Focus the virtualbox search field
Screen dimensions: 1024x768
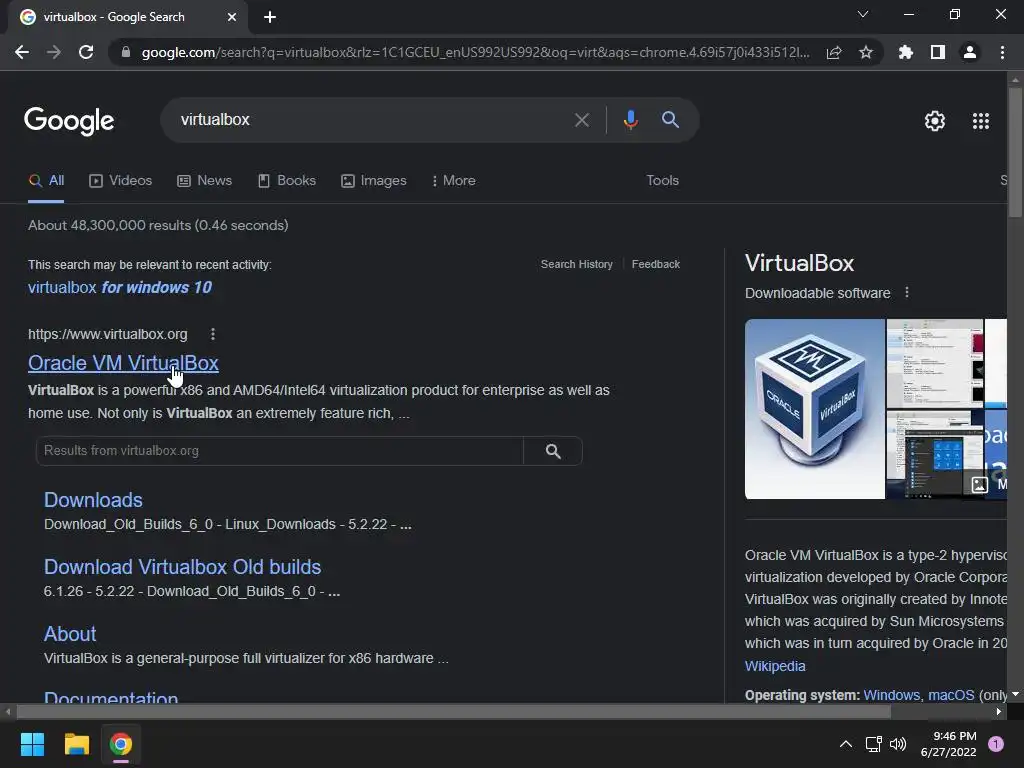pos(366,120)
